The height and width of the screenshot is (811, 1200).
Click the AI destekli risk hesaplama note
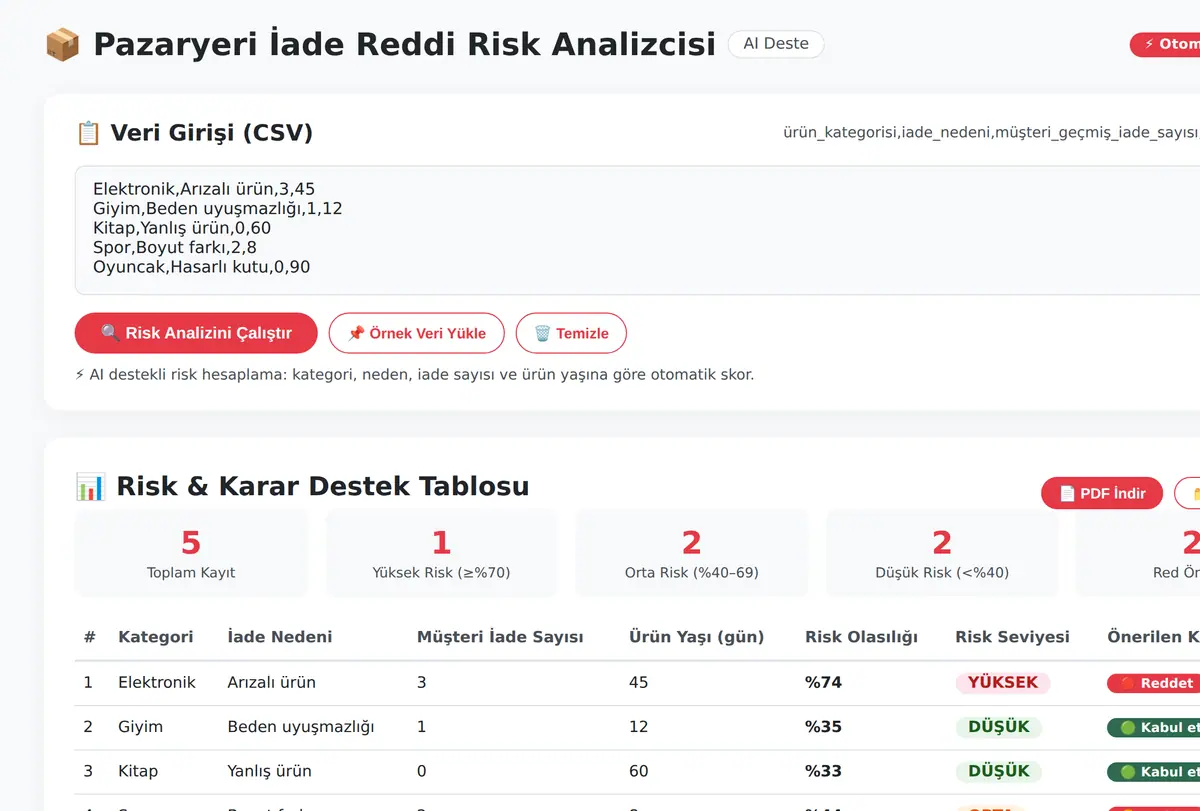pos(415,375)
